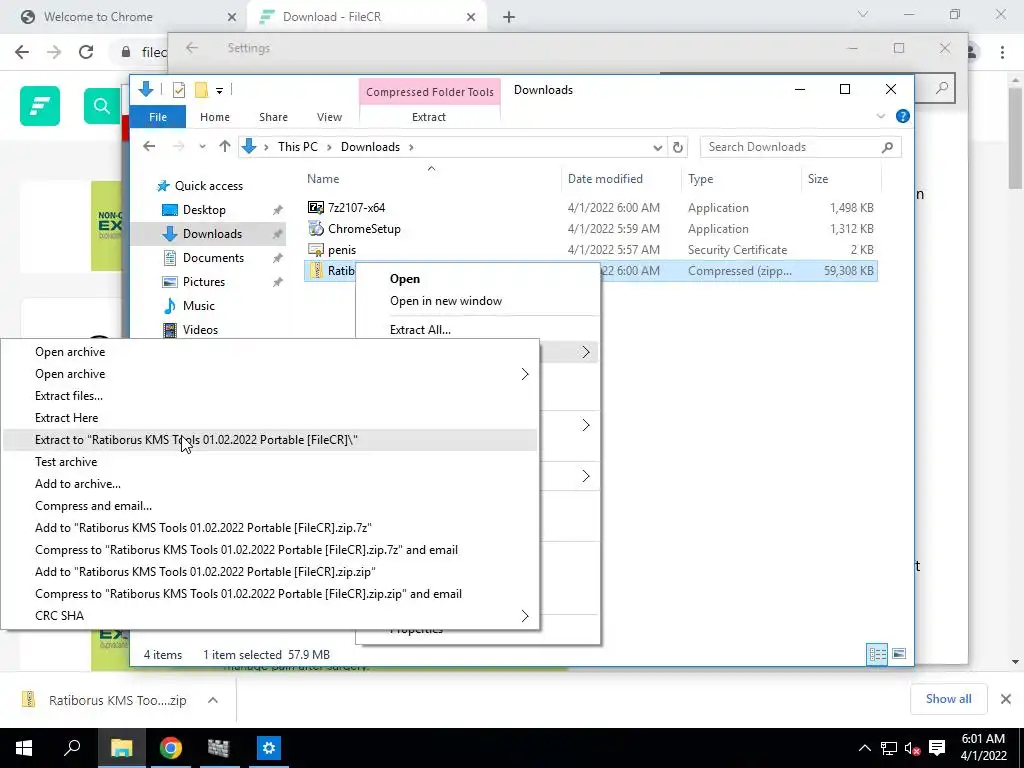Open download item options chevron
Screen dimensions: 1024x768
tap(213, 700)
